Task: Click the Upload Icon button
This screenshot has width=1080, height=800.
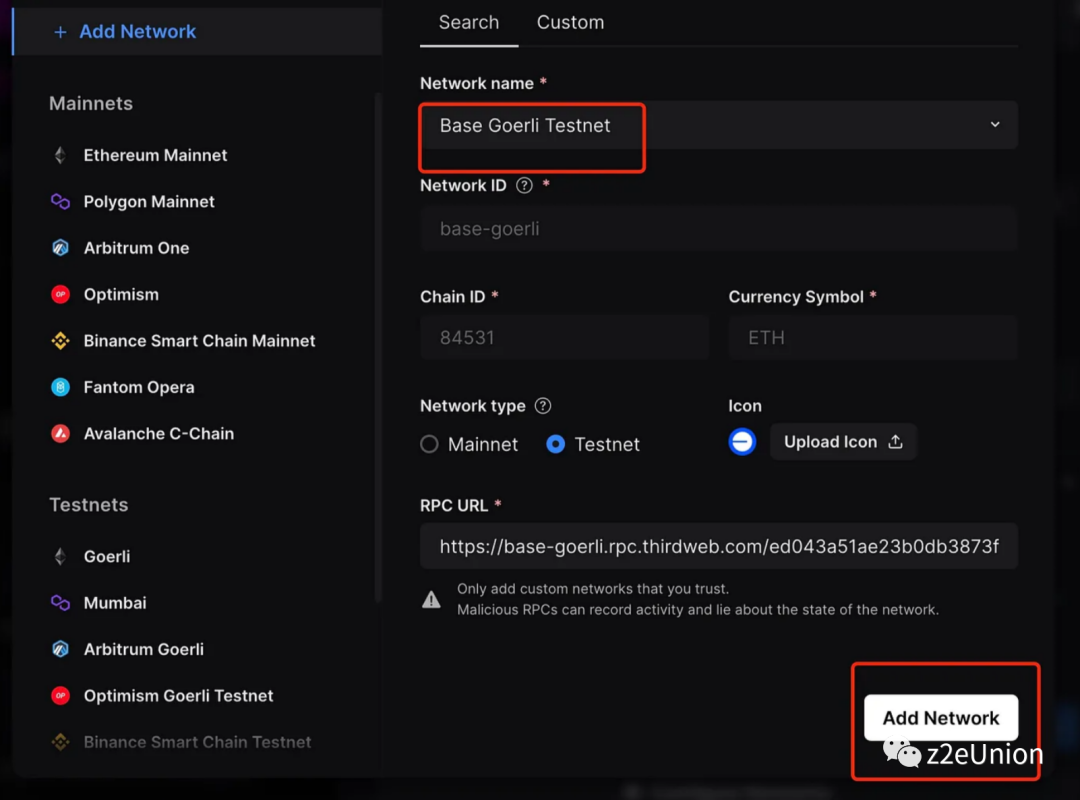Action: pyautogui.click(x=843, y=442)
